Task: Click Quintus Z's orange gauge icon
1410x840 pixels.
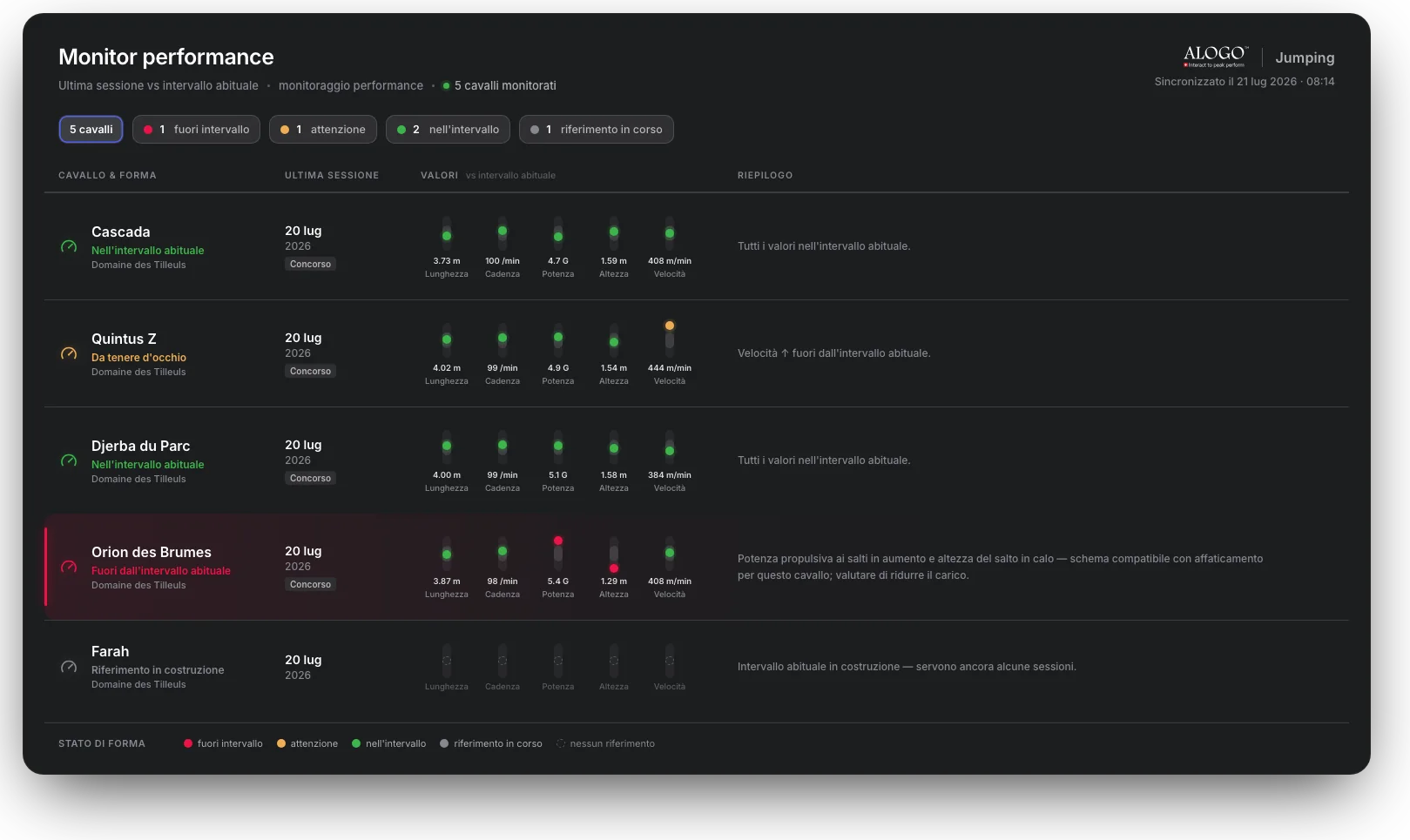Action: pyautogui.click(x=69, y=354)
